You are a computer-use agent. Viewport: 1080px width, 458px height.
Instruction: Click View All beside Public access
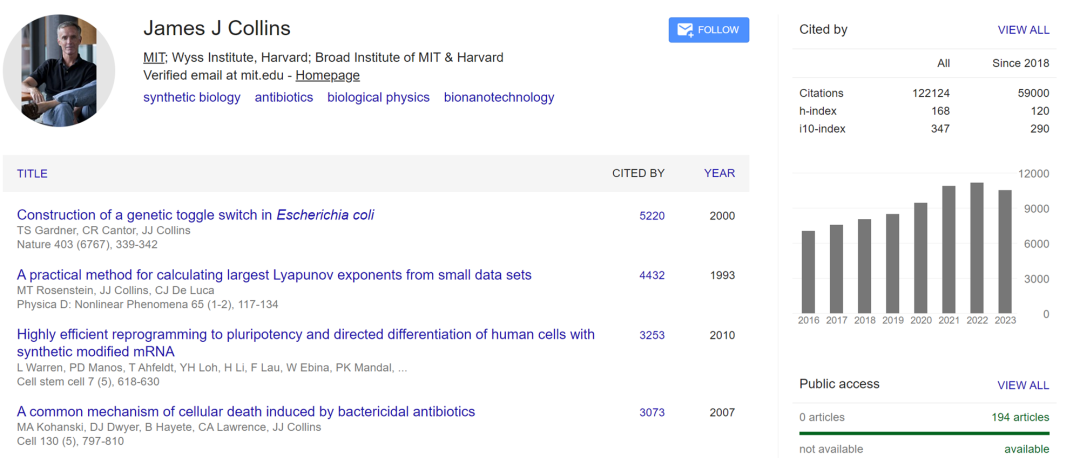[1023, 385]
